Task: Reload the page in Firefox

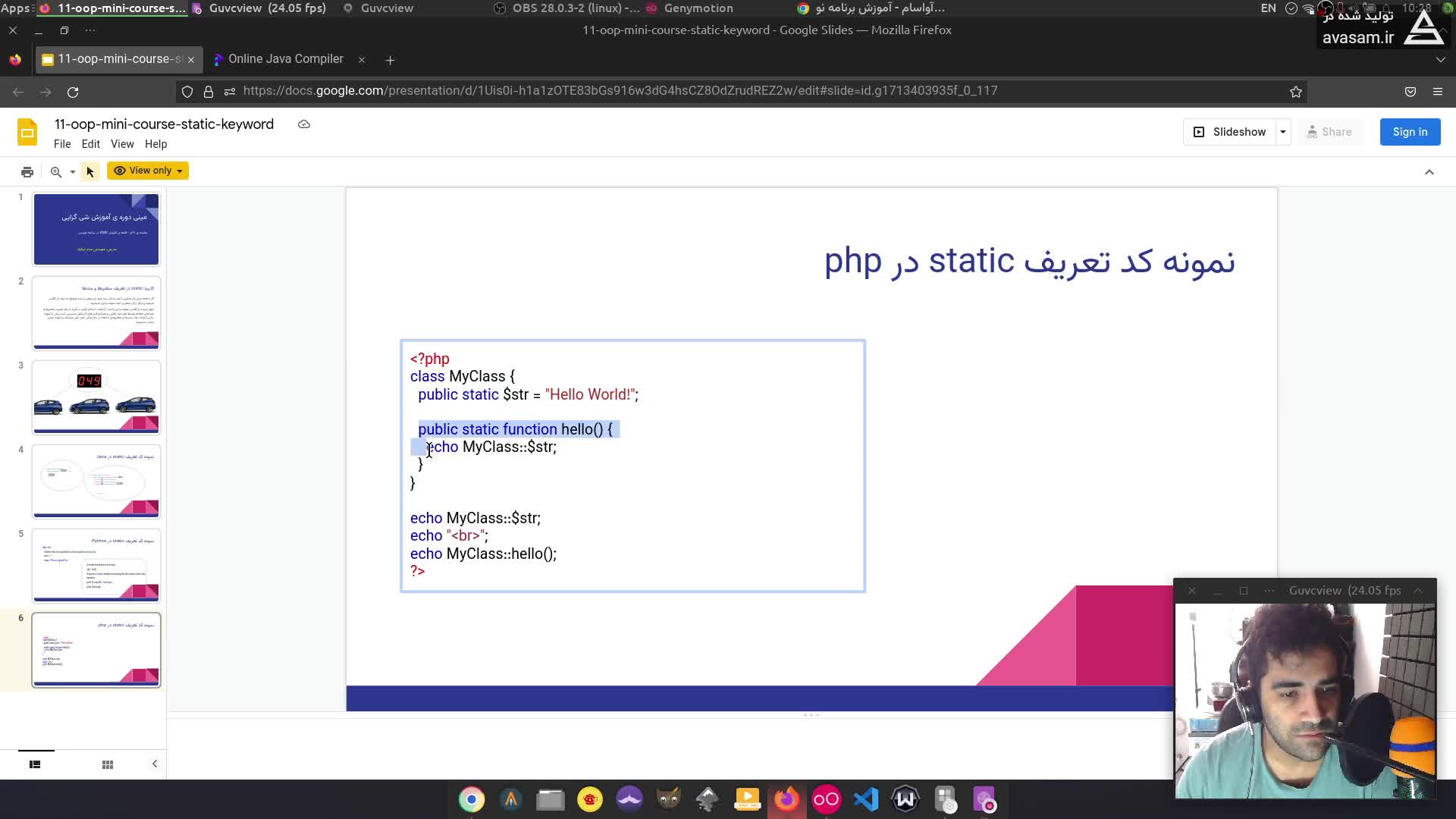Action: [x=73, y=92]
